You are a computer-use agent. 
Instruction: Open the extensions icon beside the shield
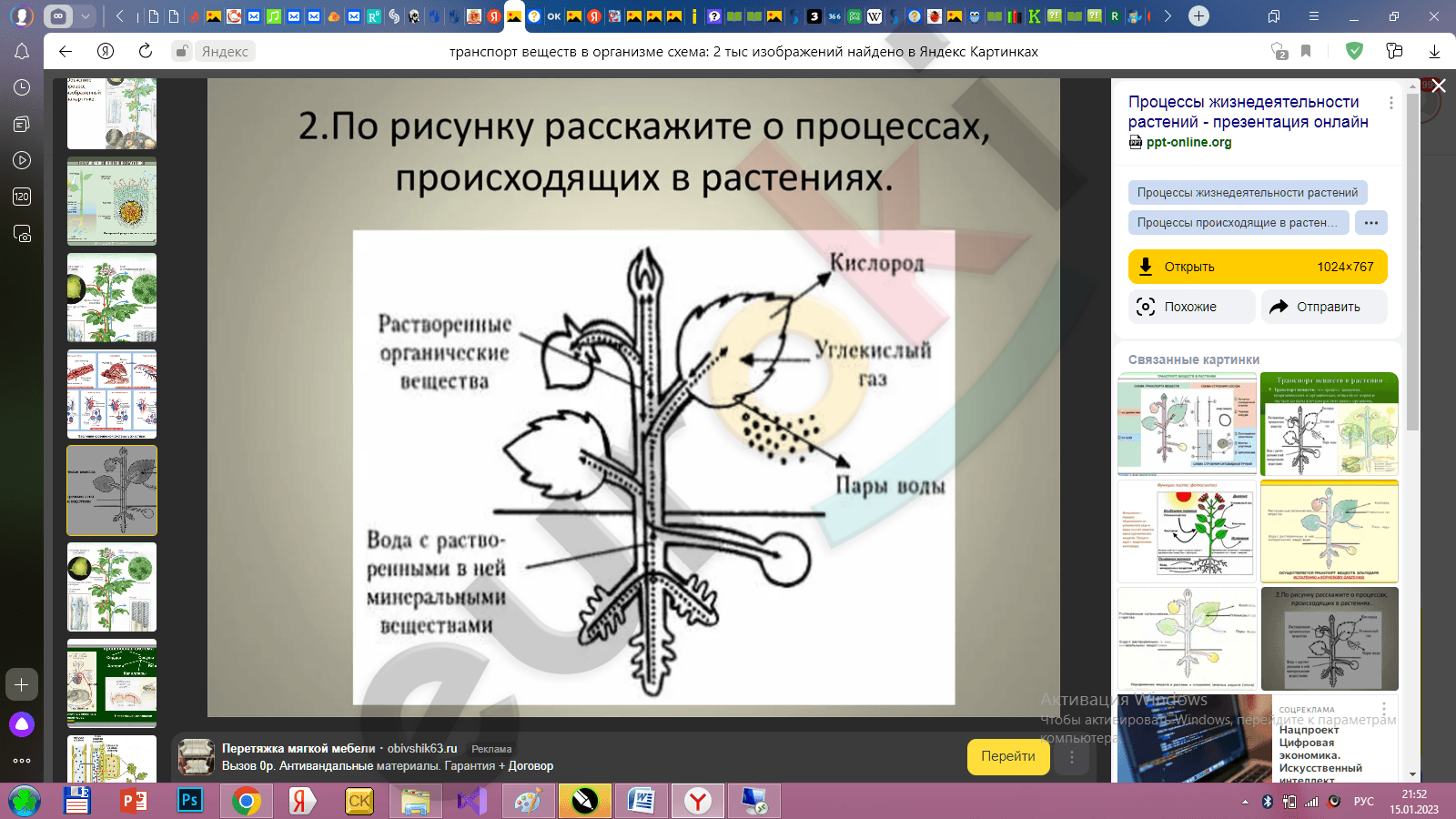tap(1394, 51)
